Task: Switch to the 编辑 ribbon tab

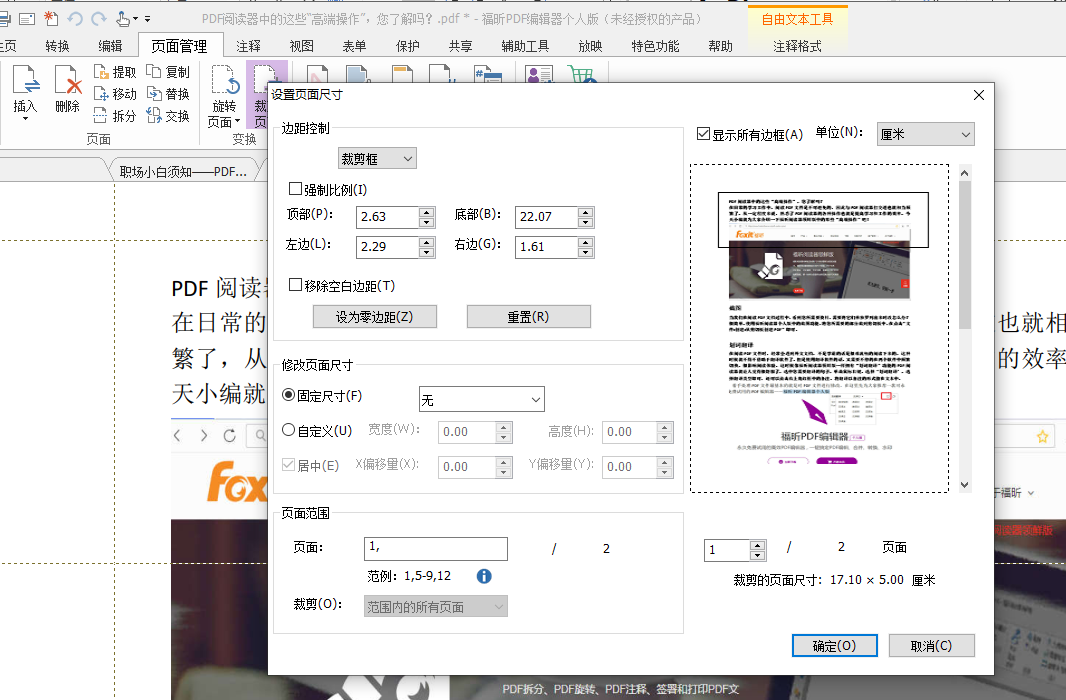Action: tap(110, 46)
